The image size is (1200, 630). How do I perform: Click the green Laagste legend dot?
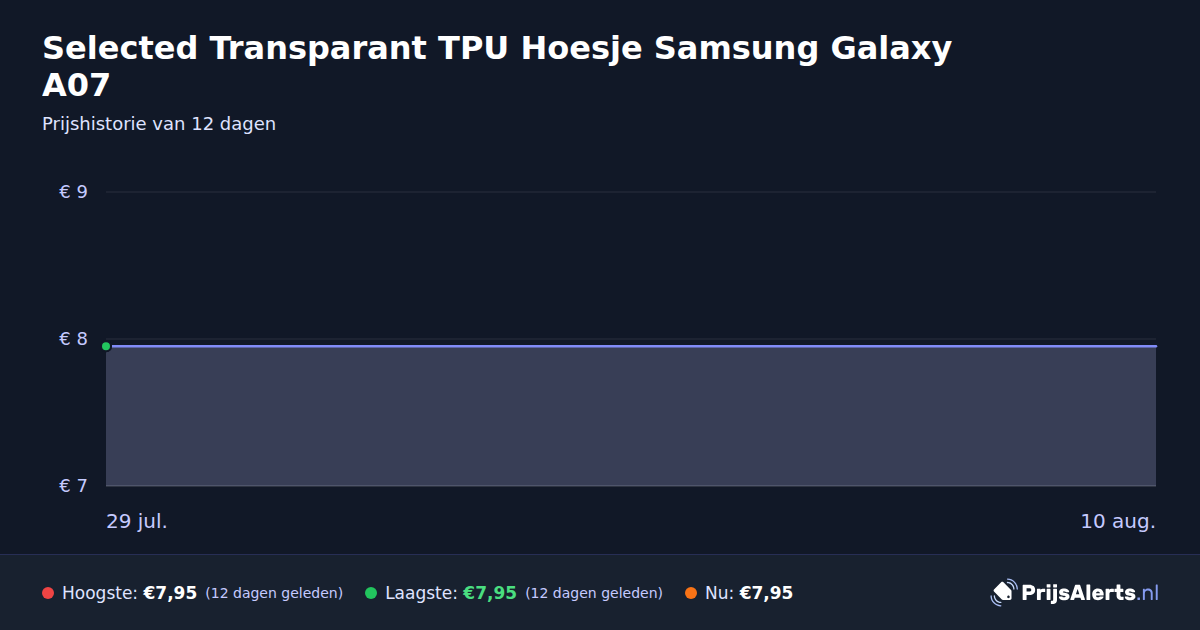[371, 593]
